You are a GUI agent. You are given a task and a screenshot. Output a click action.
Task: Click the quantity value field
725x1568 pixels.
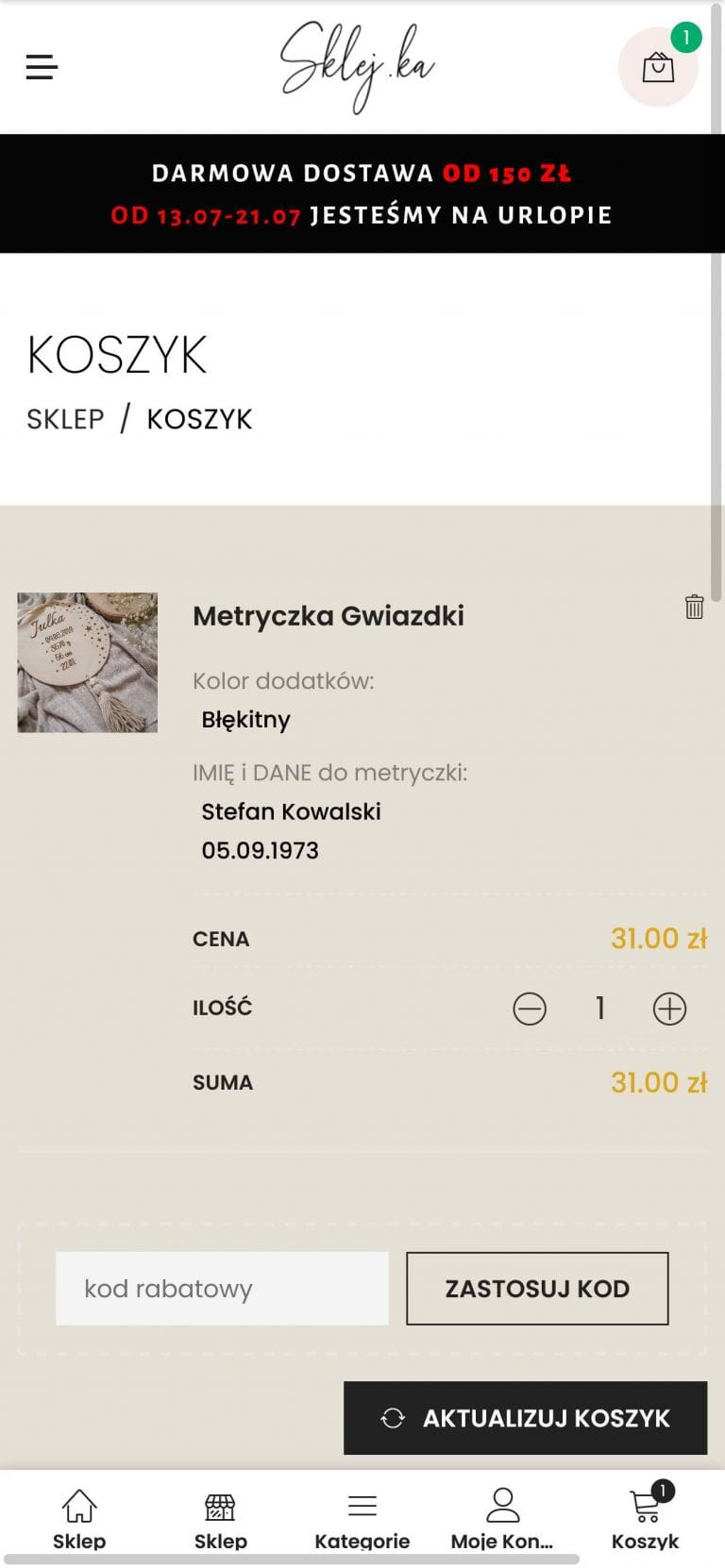point(599,1009)
